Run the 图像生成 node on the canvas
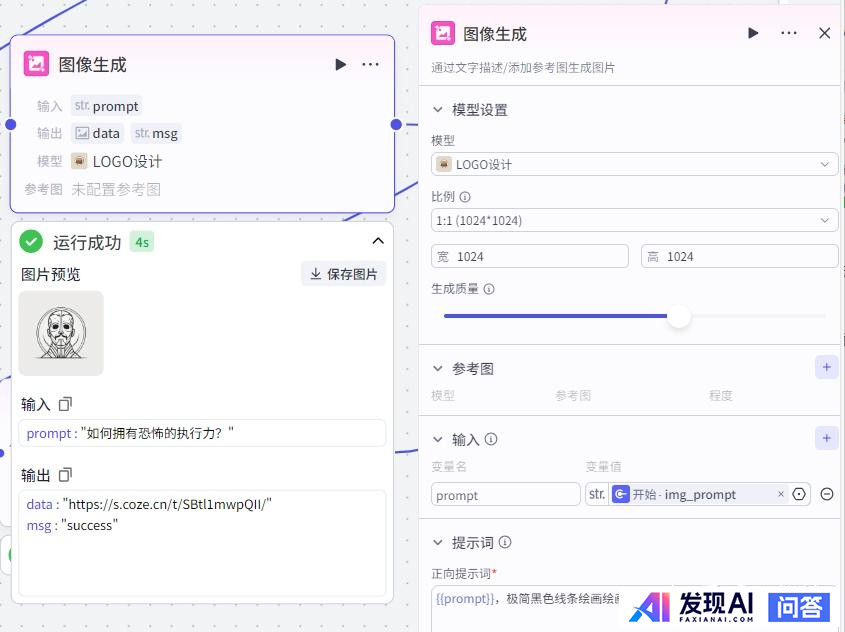 click(340, 65)
